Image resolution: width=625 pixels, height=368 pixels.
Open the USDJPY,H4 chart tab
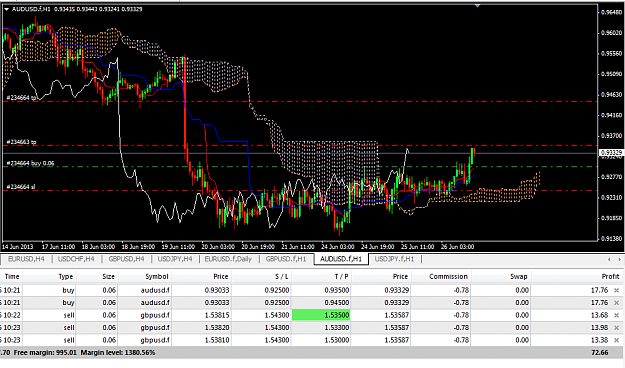tap(175, 259)
